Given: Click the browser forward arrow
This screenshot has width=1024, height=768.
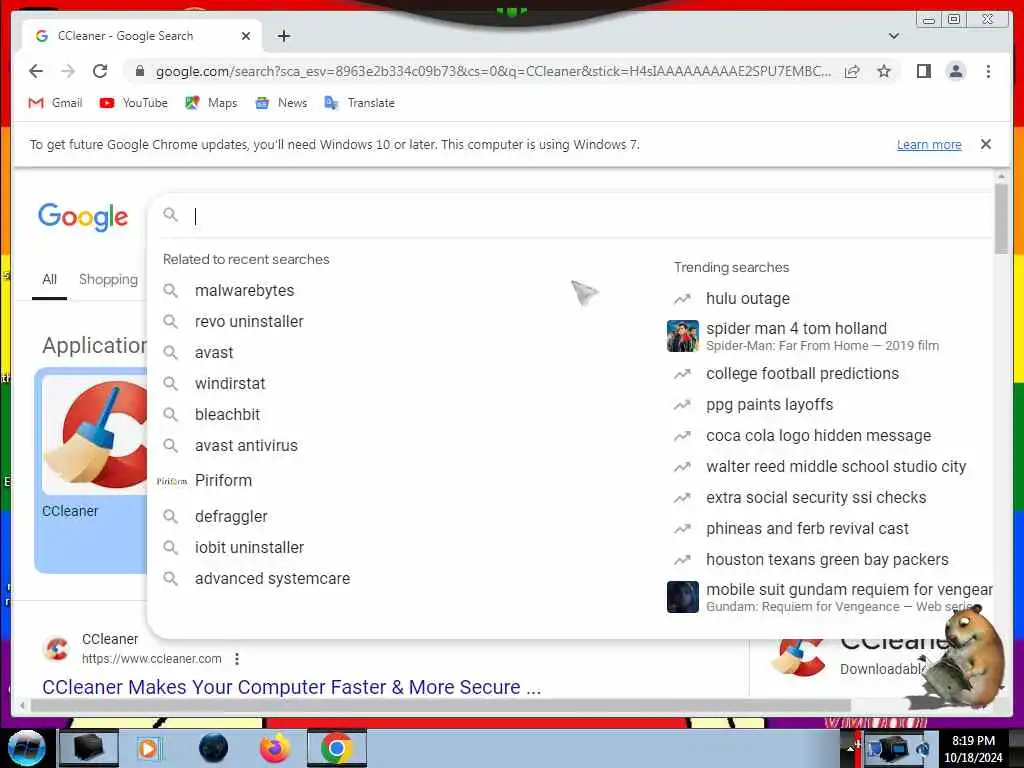Looking at the screenshot, I should [68, 71].
